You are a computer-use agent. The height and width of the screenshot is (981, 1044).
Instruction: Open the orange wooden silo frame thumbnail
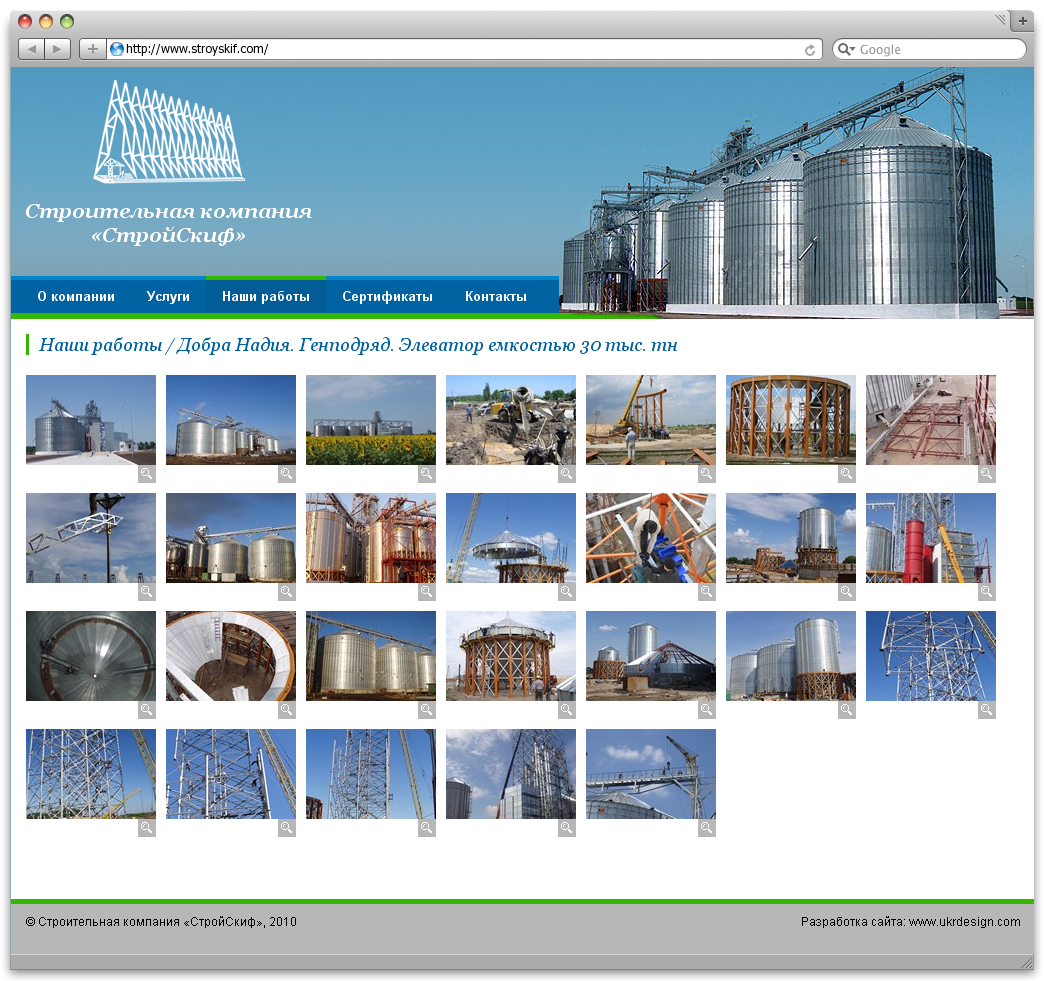click(790, 420)
